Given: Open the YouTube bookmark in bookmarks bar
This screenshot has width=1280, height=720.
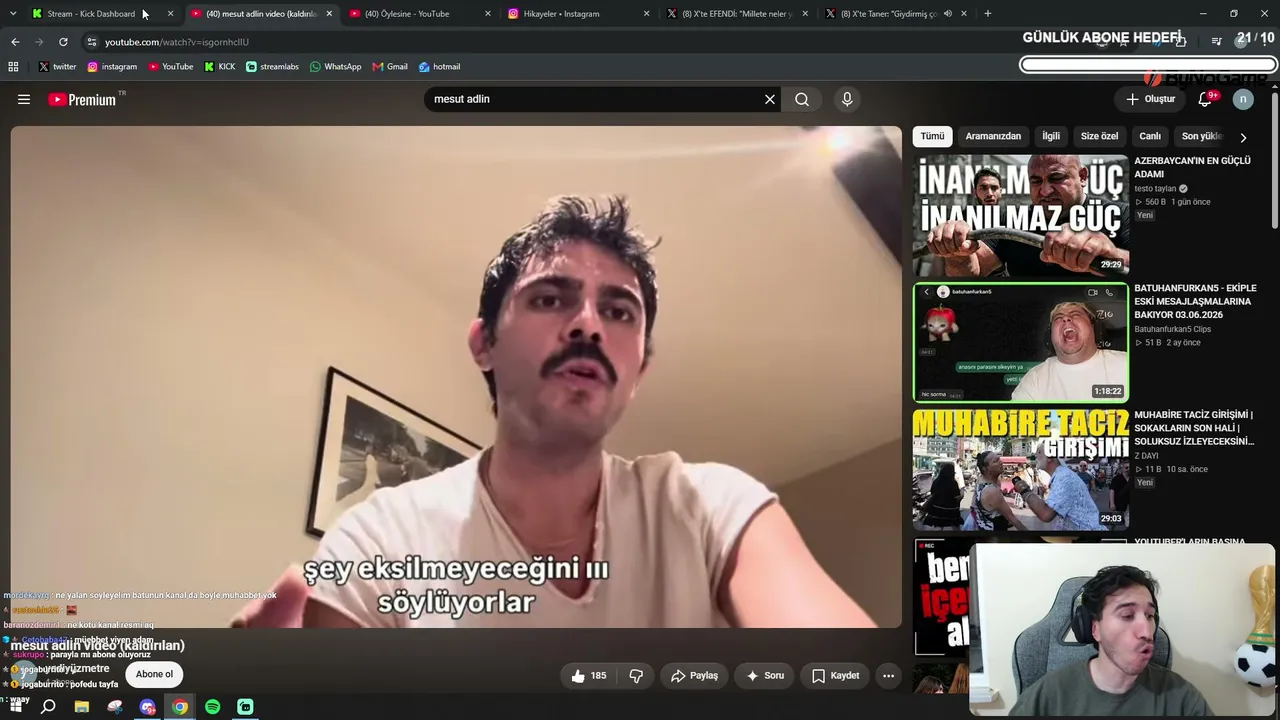Looking at the screenshot, I should (170, 67).
